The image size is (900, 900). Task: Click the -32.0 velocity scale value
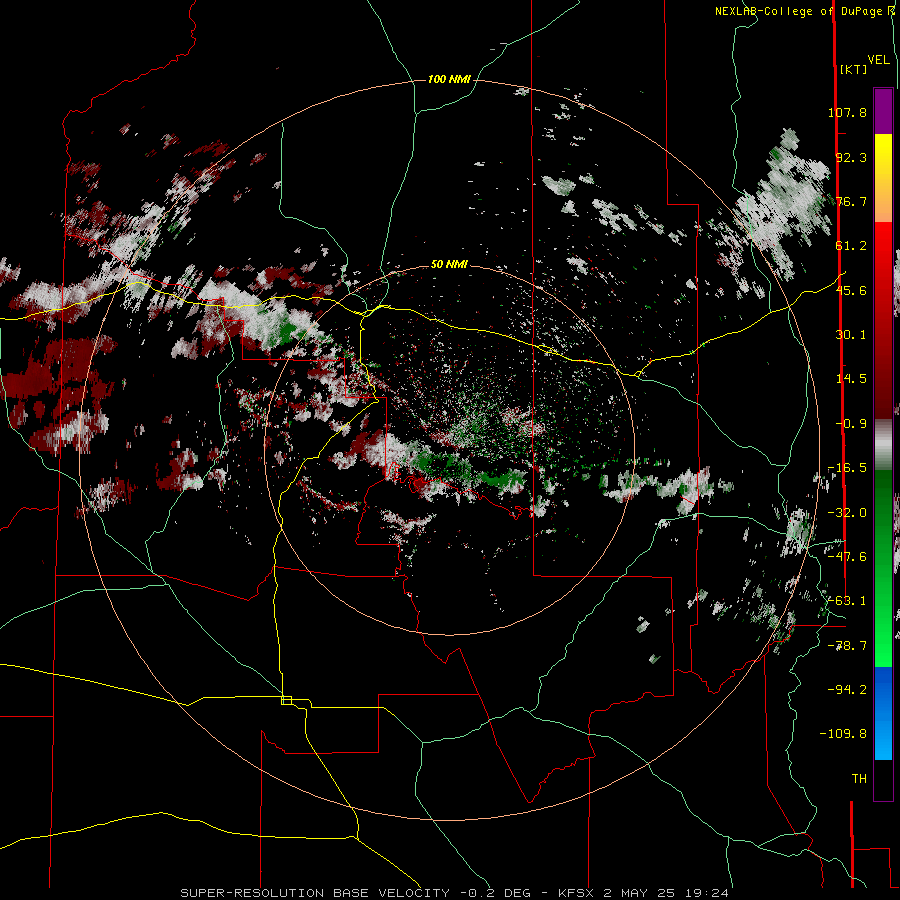pyautogui.click(x=847, y=513)
